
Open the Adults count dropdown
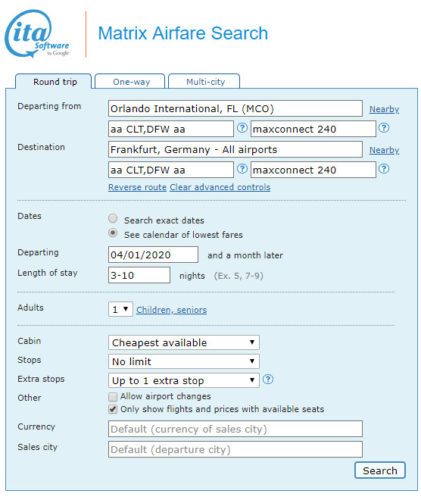coord(120,309)
